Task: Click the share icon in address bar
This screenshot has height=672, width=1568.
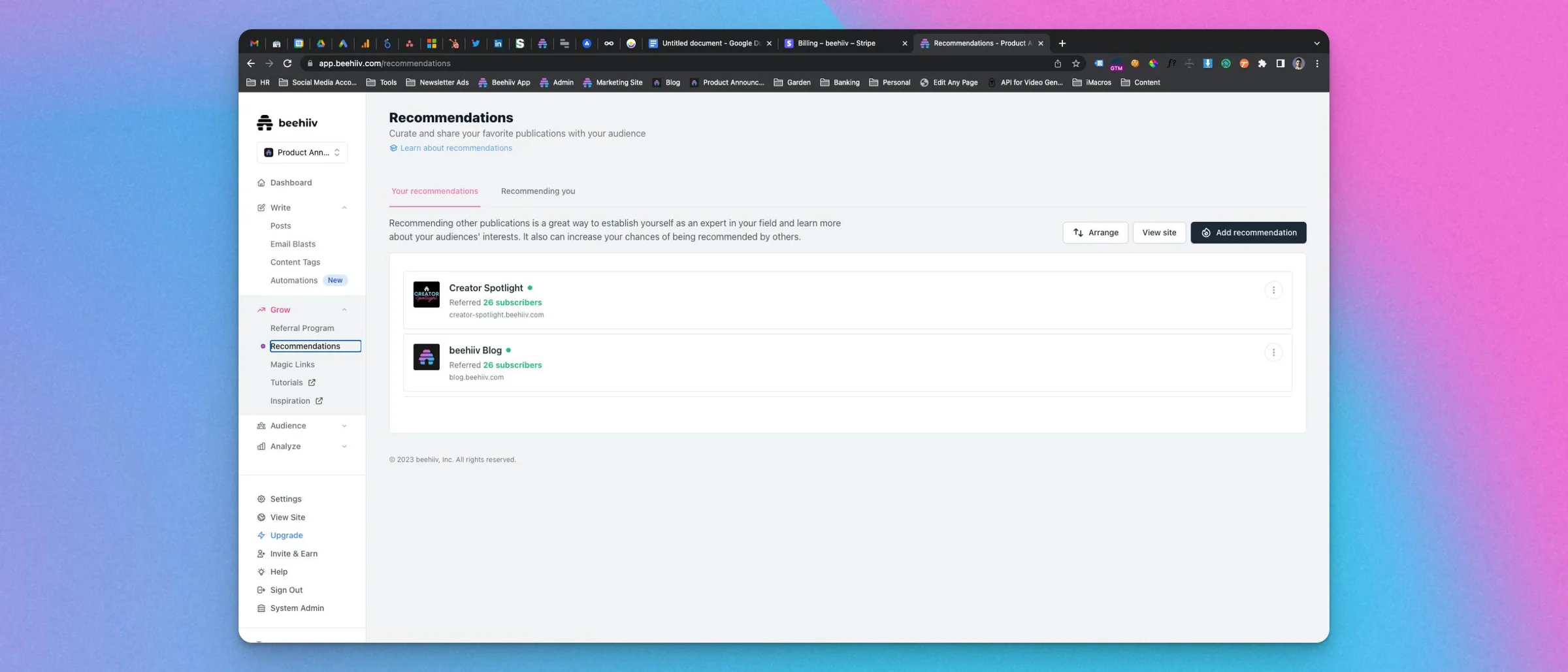Action: point(1058,63)
